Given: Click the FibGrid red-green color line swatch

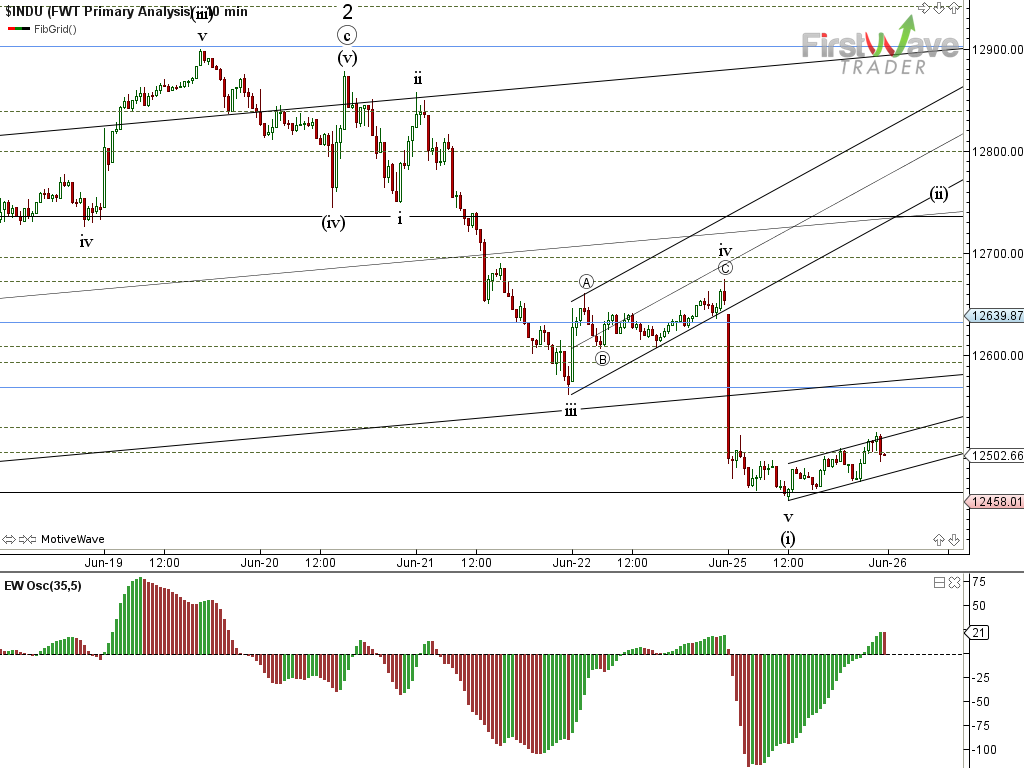Looking at the screenshot, I should (18, 28).
